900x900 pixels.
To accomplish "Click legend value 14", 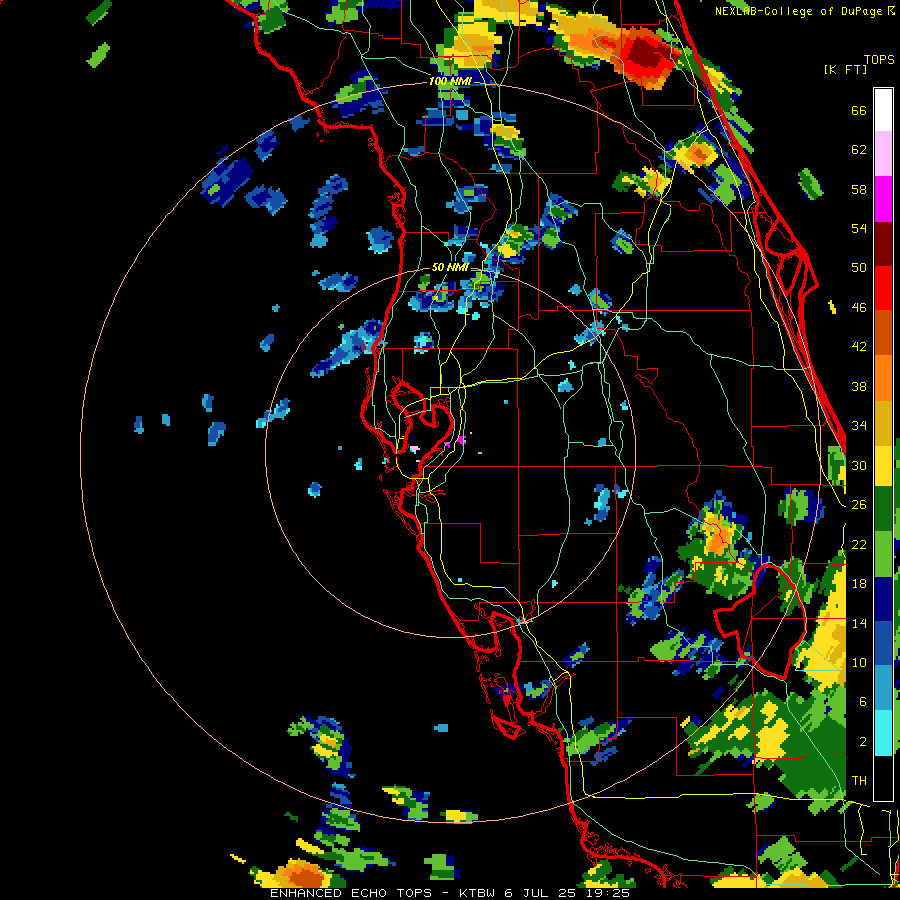I will point(859,623).
